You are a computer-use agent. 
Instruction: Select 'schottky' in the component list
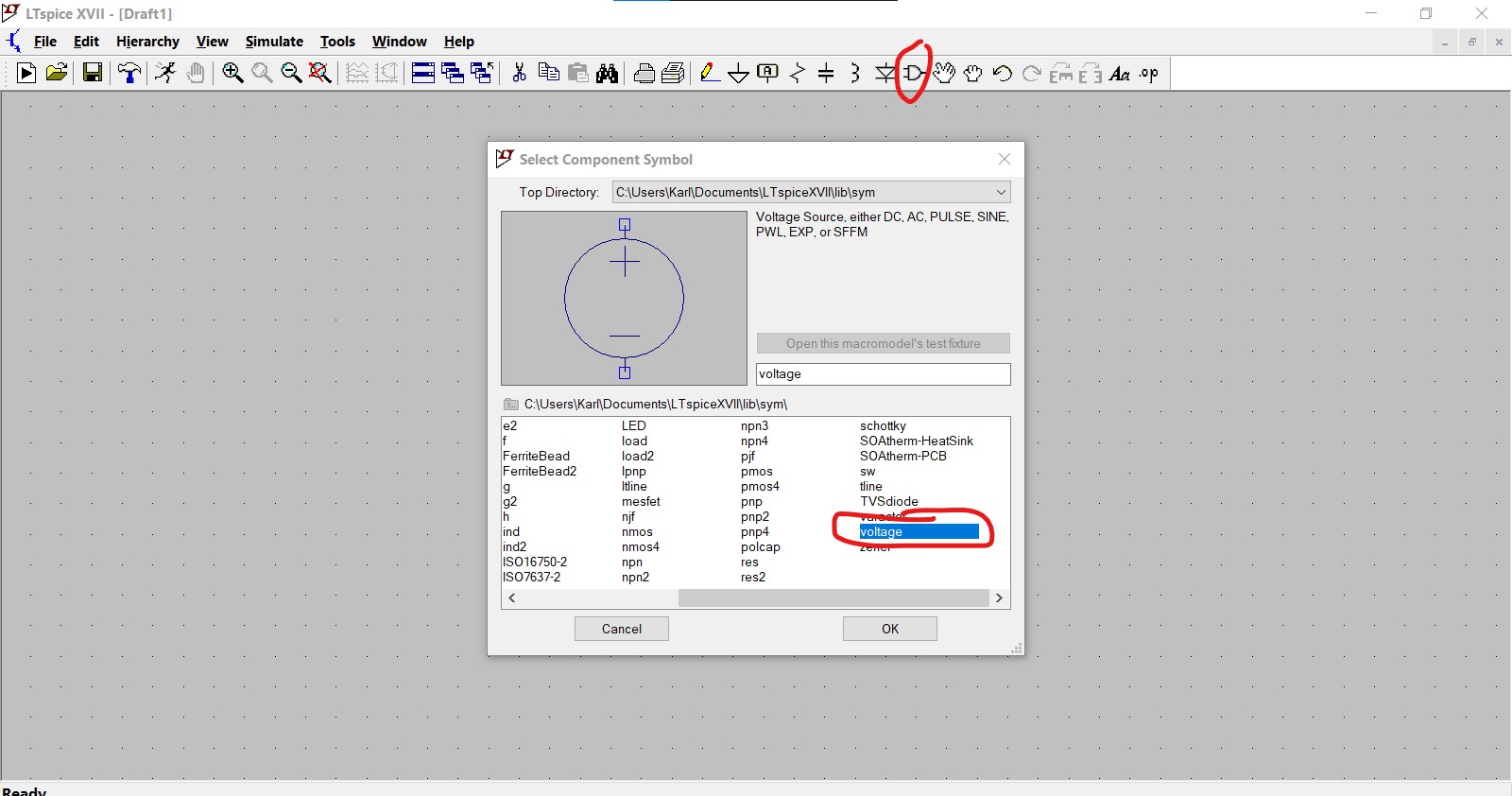[x=883, y=426]
